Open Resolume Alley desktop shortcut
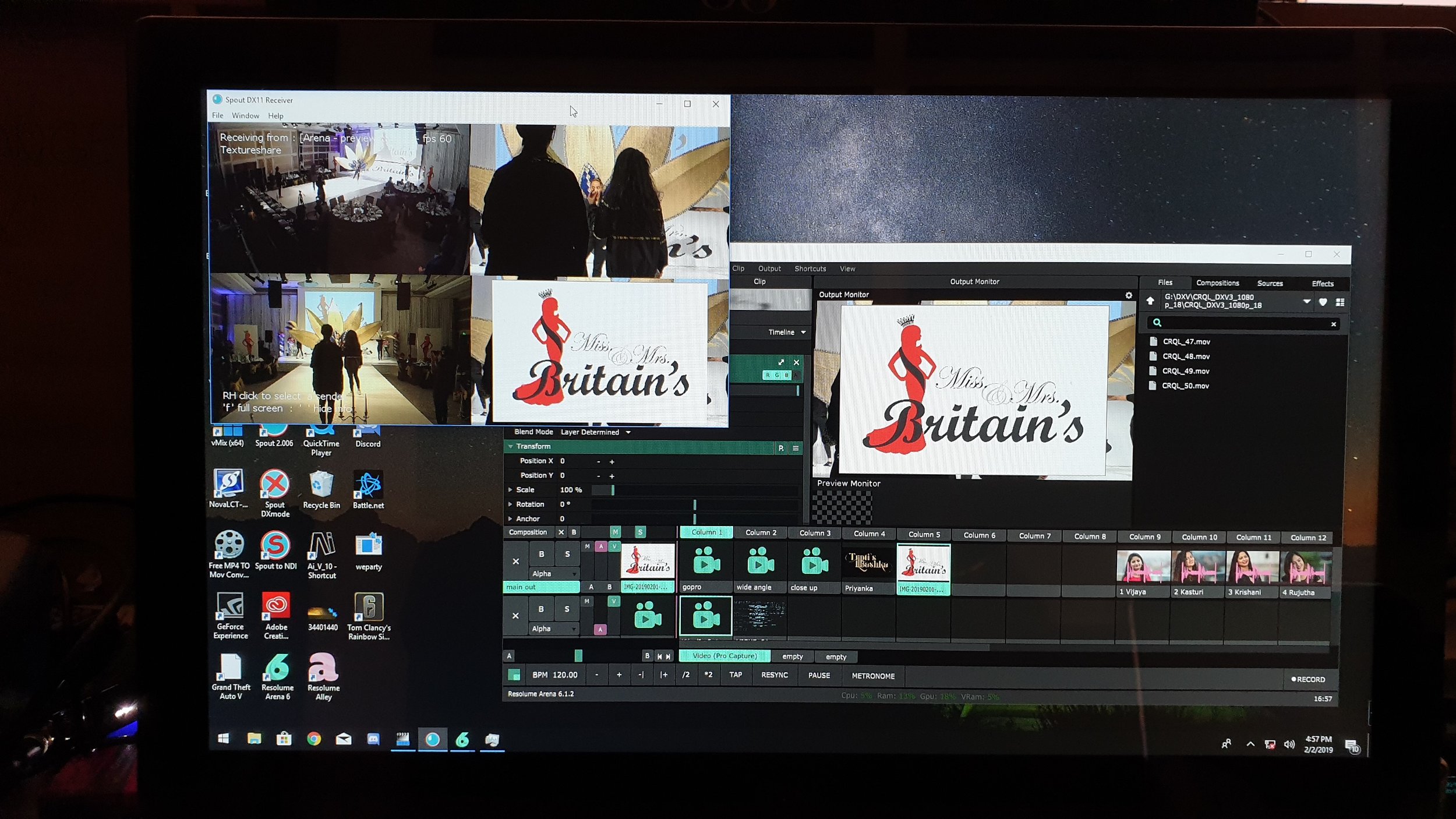This screenshot has width=1456, height=819. coord(323,676)
